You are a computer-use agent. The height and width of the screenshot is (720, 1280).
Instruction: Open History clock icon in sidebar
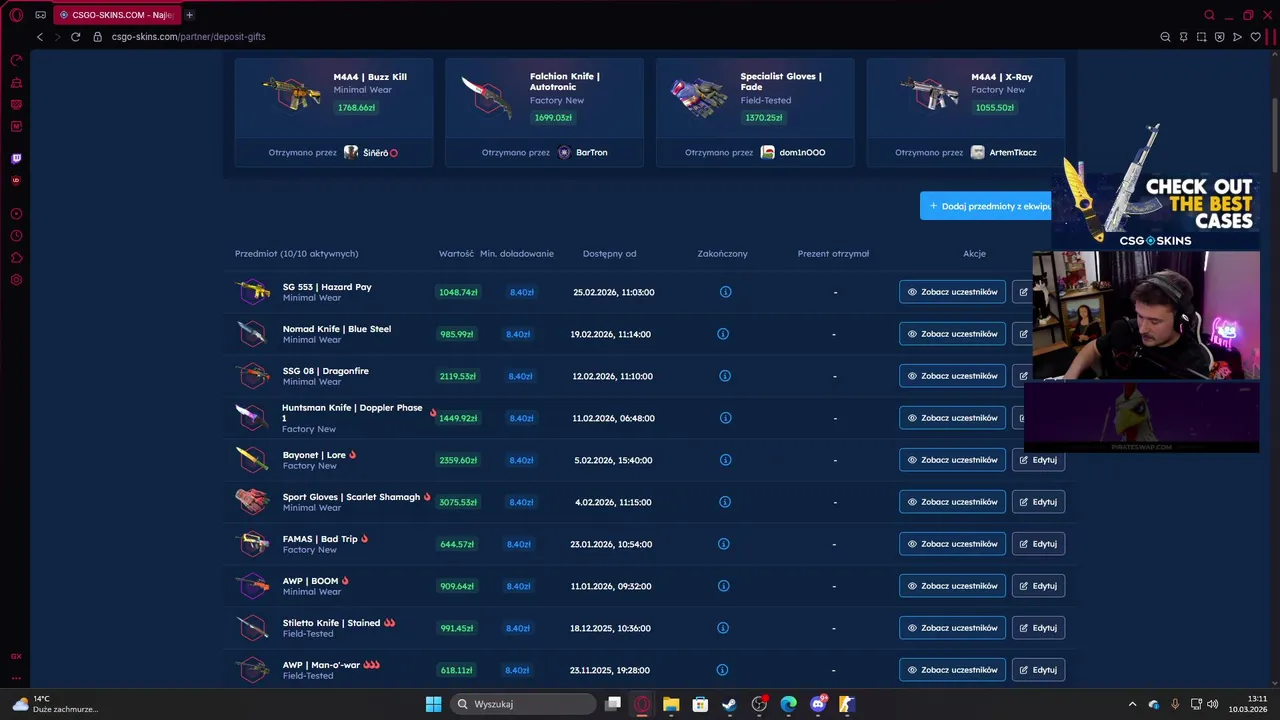pyautogui.click(x=16, y=236)
